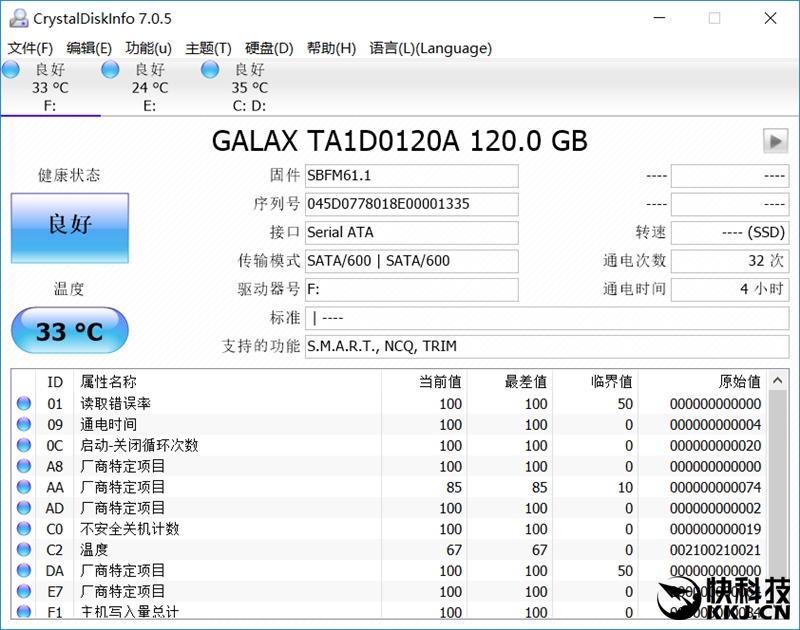Open the 帮助(H) menu
The width and height of the screenshot is (800, 630).
point(331,48)
